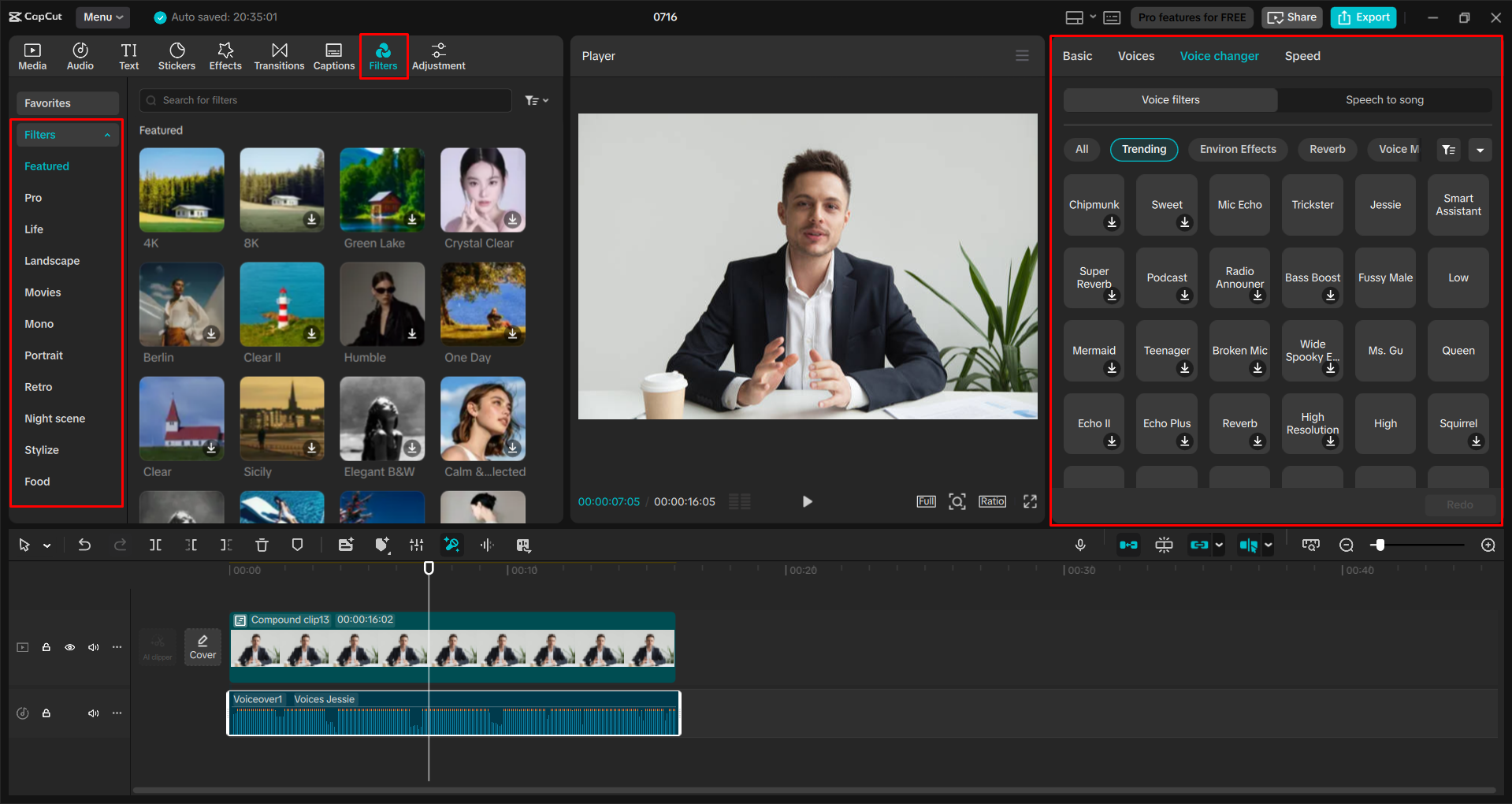Image resolution: width=1512 pixels, height=804 pixels.
Task: Toggle the auto snapping icon
Action: 1164,545
